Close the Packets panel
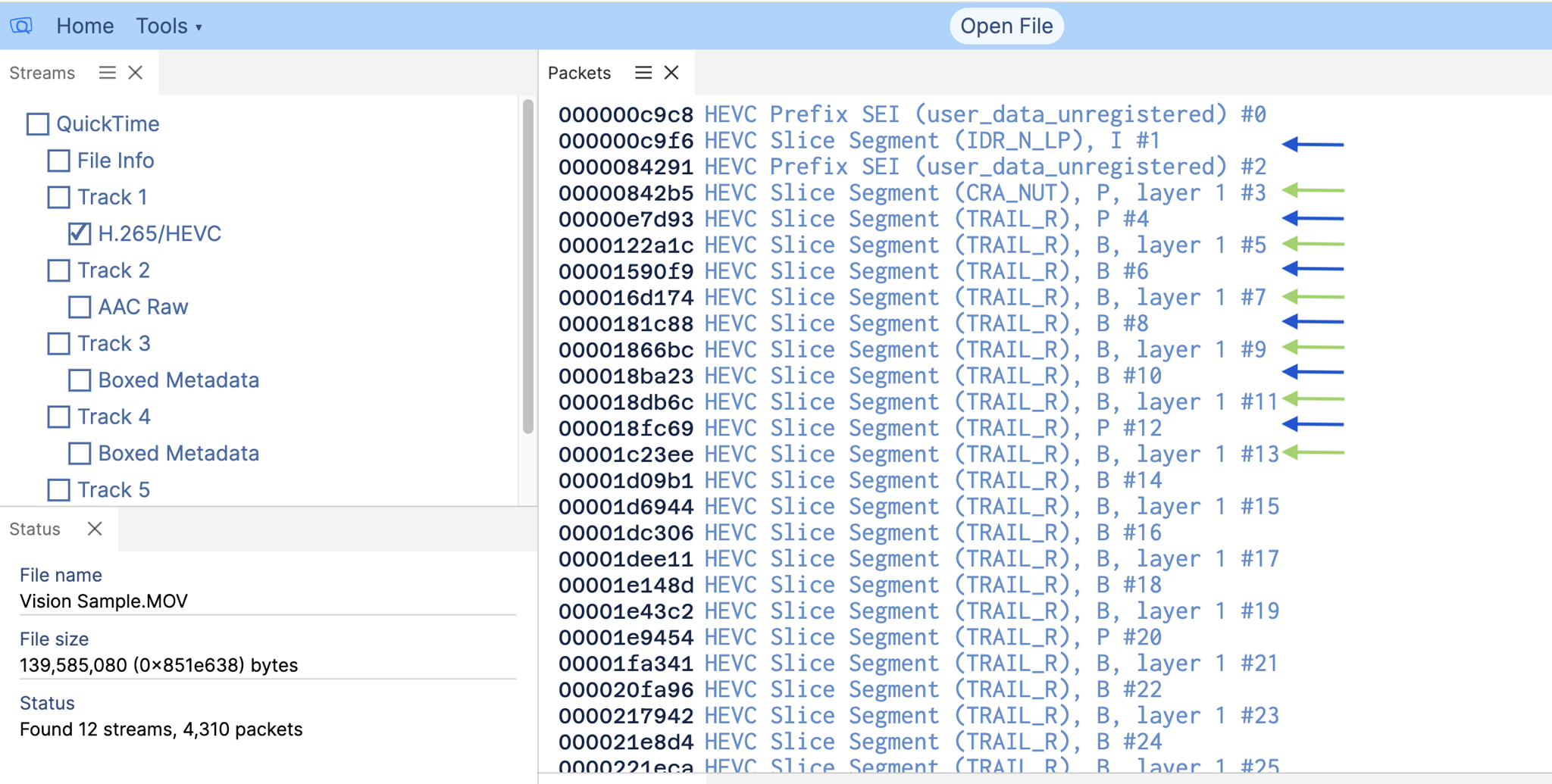The width and height of the screenshot is (1552, 784). coord(671,73)
